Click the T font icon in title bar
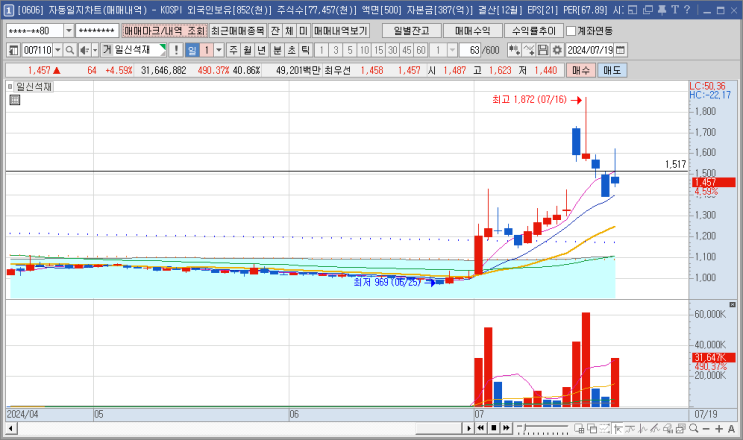Screen dimensions: 743x440 675,9
